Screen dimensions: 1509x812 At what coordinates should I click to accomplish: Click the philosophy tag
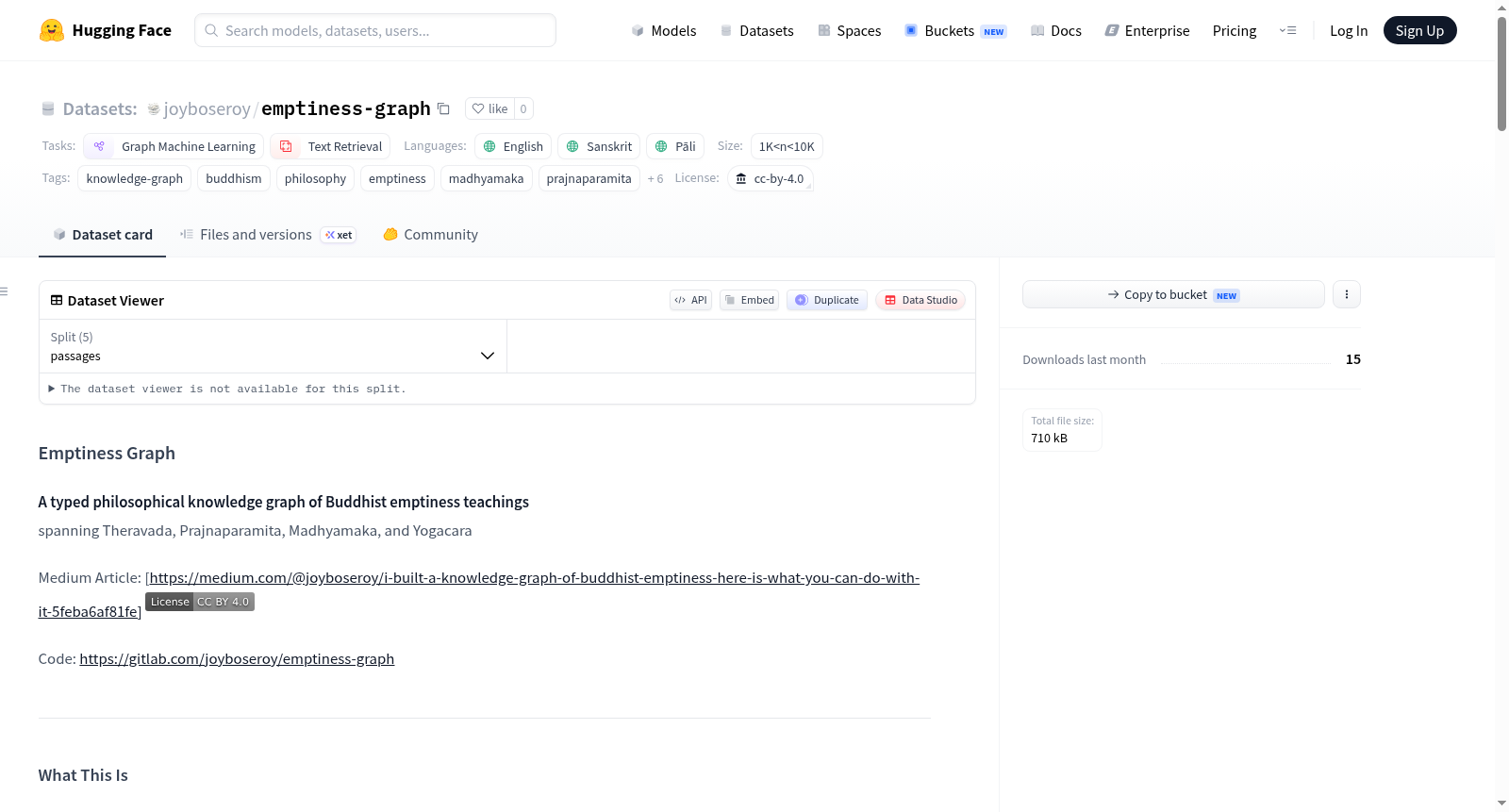[x=316, y=178]
